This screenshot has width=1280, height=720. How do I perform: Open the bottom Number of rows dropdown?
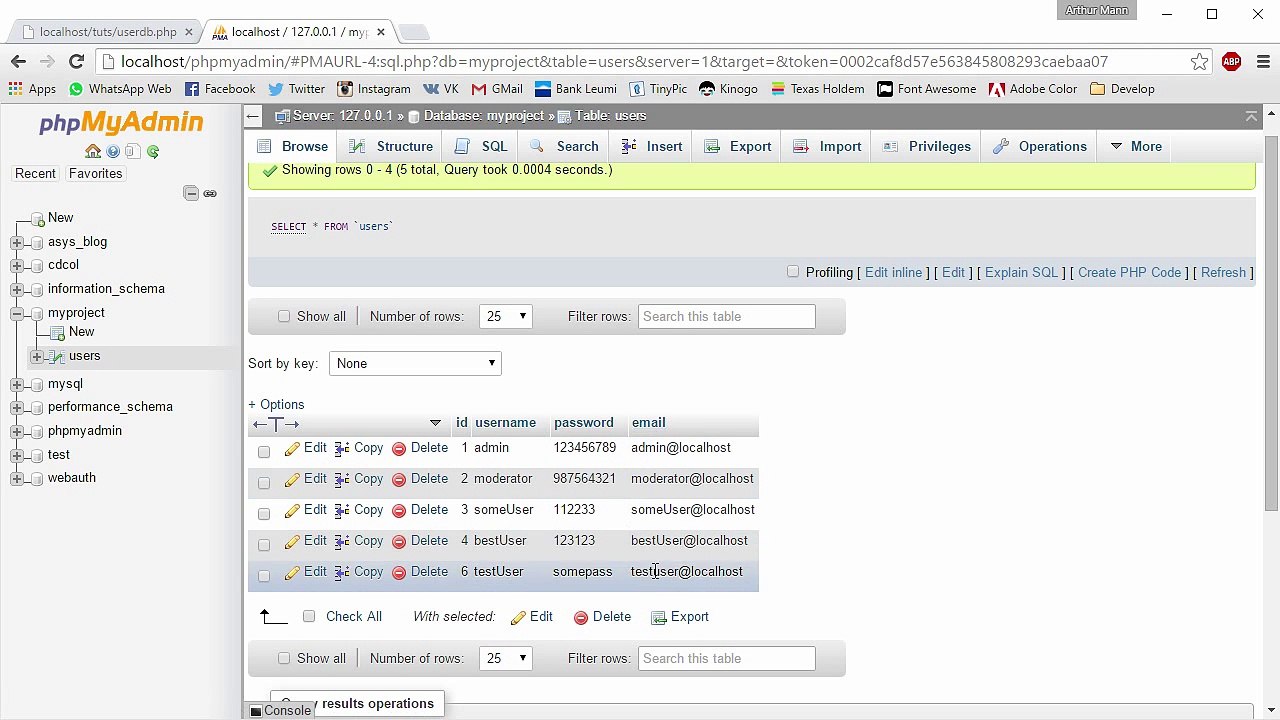tap(505, 659)
